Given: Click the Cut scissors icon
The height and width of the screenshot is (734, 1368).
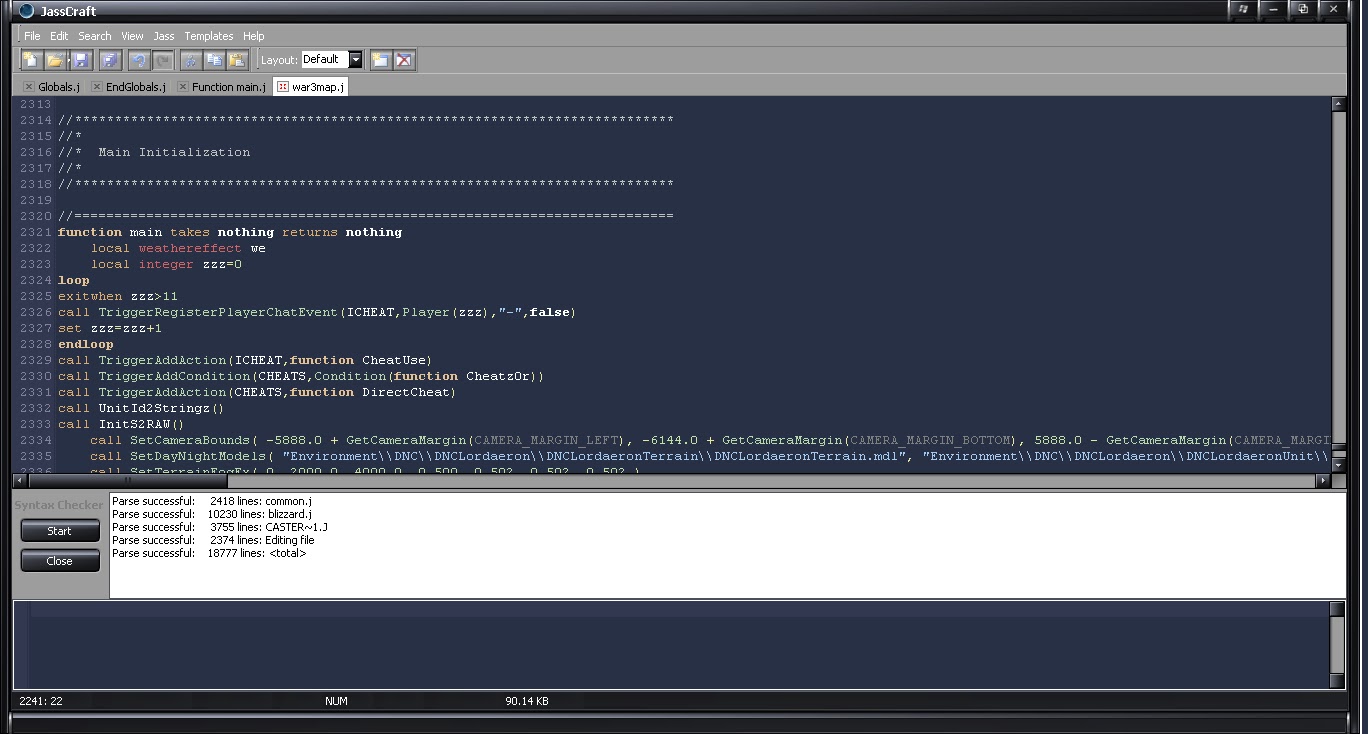Looking at the screenshot, I should [191, 60].
